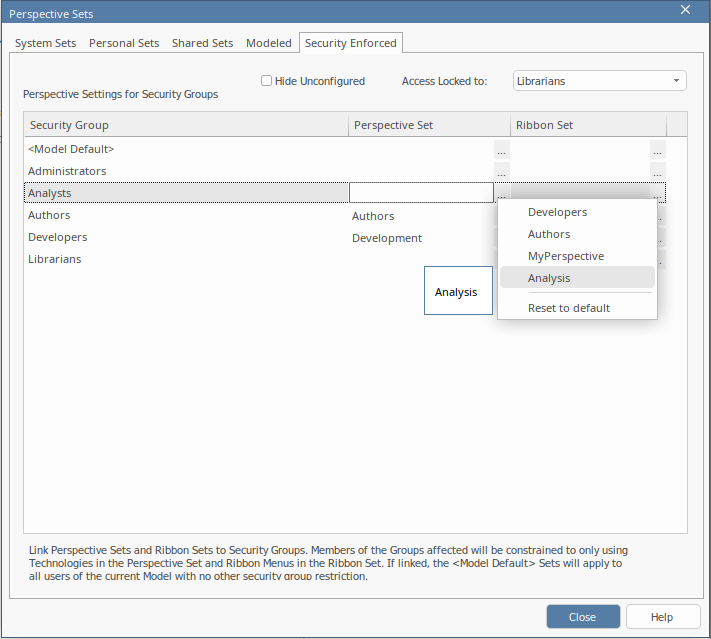Select MyPerspective from the popup menu
The image size is (711, 639).
(565, 256)
